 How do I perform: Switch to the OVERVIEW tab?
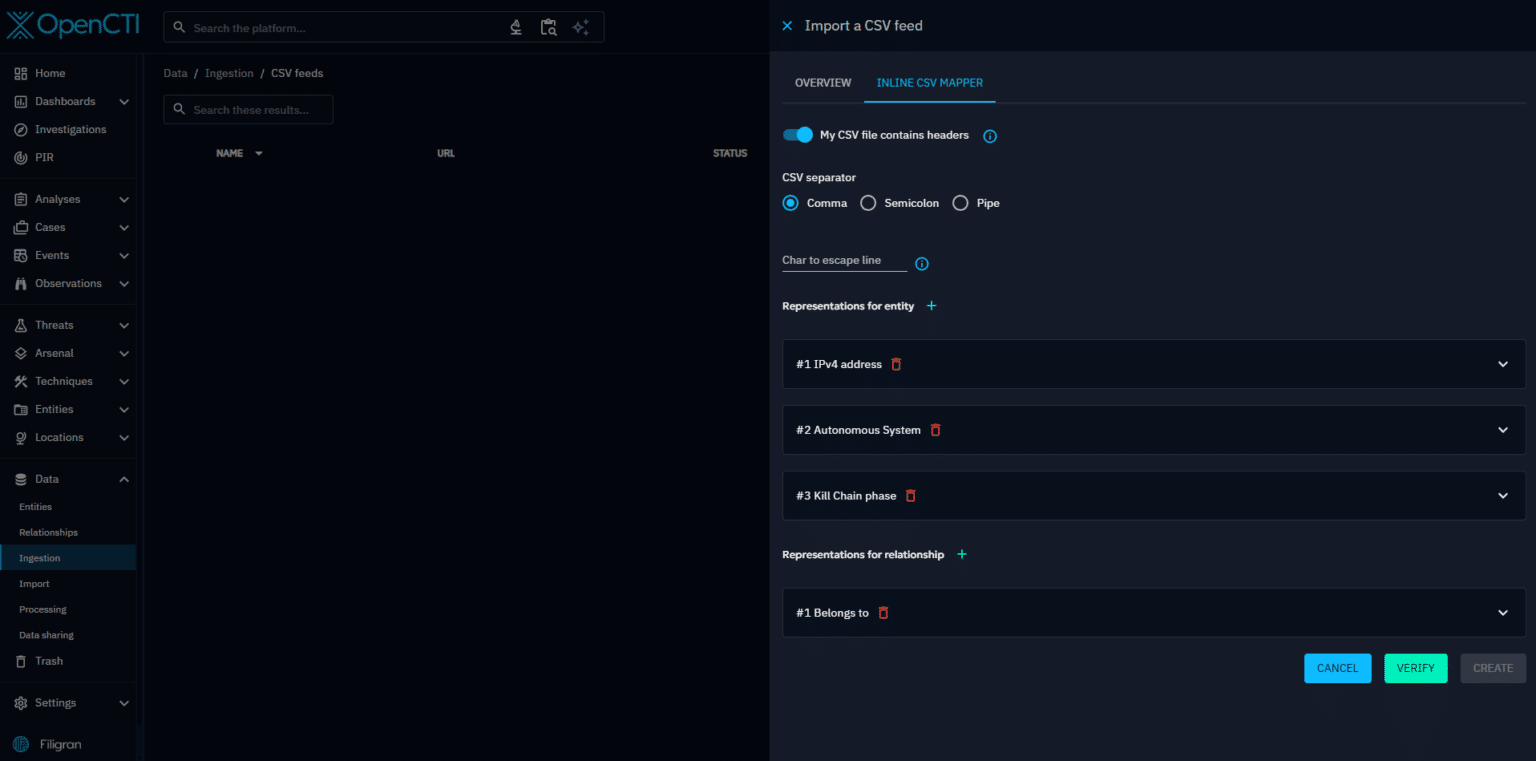pos(822,83)
